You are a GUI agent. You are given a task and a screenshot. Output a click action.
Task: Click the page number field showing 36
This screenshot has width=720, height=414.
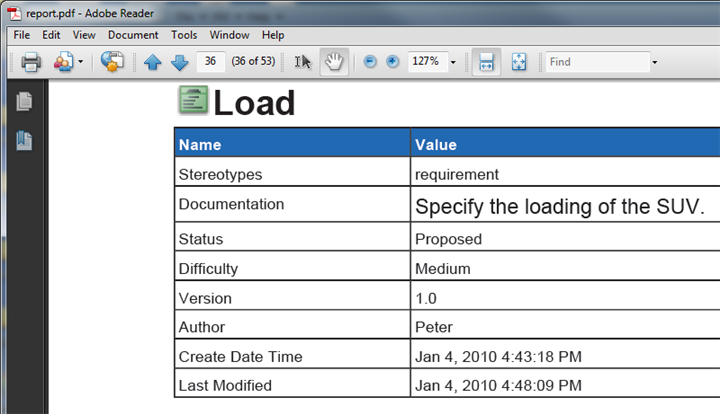(210, 62)
